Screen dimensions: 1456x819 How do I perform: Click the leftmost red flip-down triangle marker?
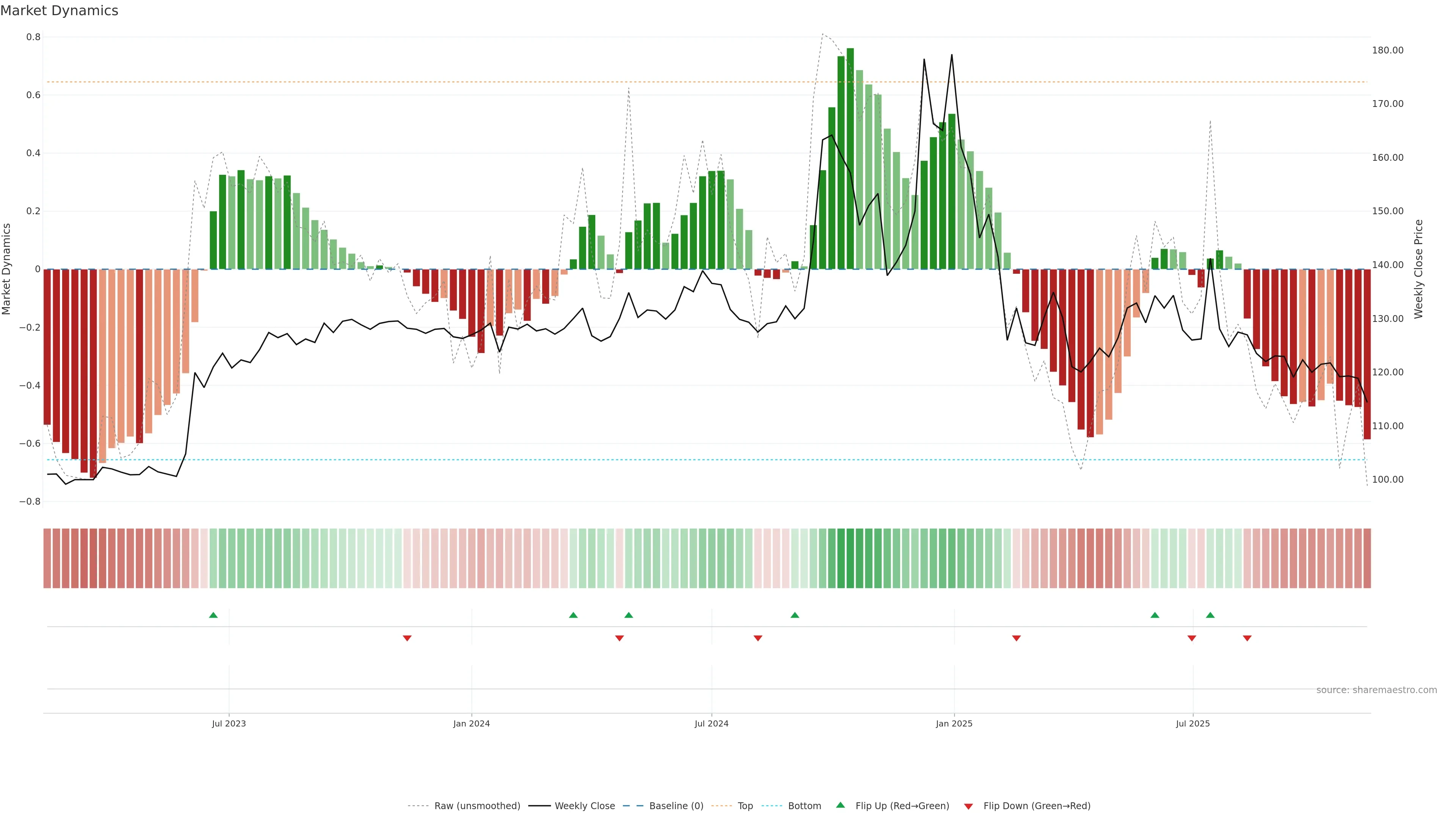point(407,638)
